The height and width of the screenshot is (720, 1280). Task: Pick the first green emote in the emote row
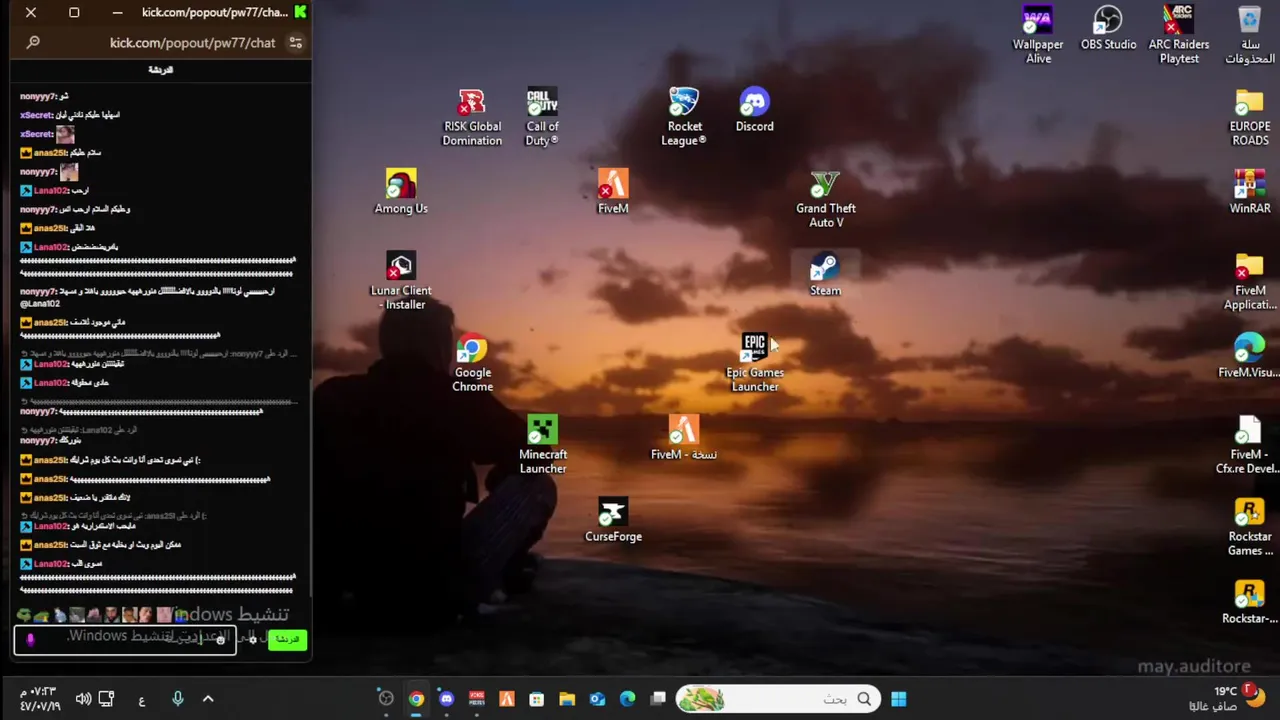(25, 615)
